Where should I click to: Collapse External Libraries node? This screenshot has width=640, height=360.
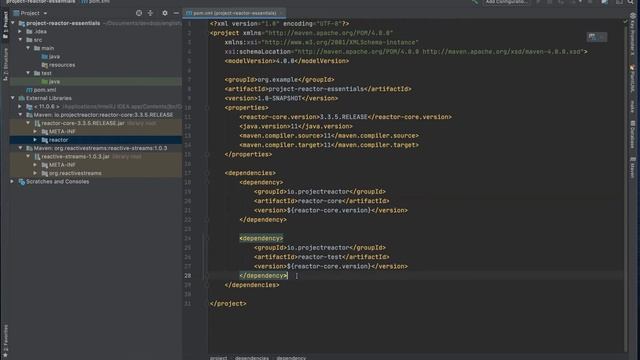click(13, 98)
